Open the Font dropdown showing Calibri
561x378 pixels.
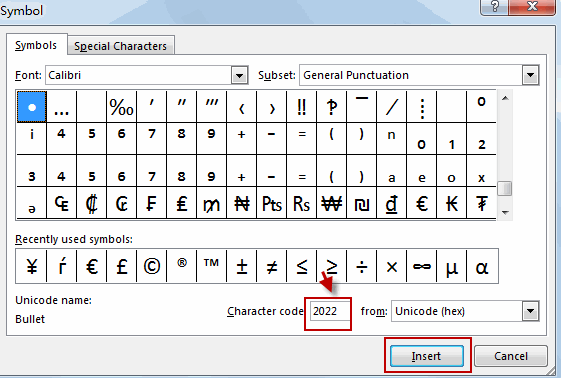point(239,75)
